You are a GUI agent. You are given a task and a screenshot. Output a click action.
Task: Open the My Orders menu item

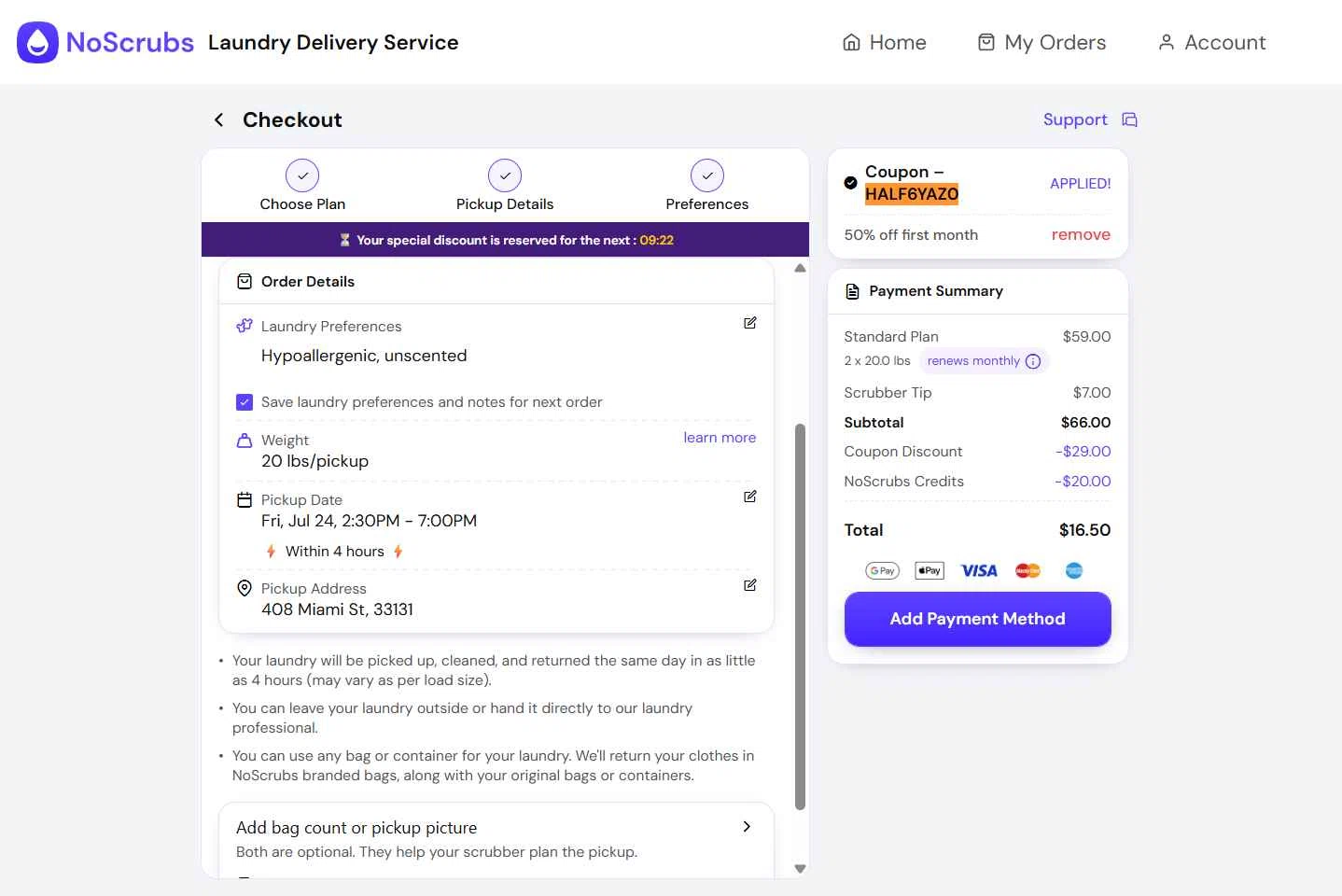(x=1041, y=43)
